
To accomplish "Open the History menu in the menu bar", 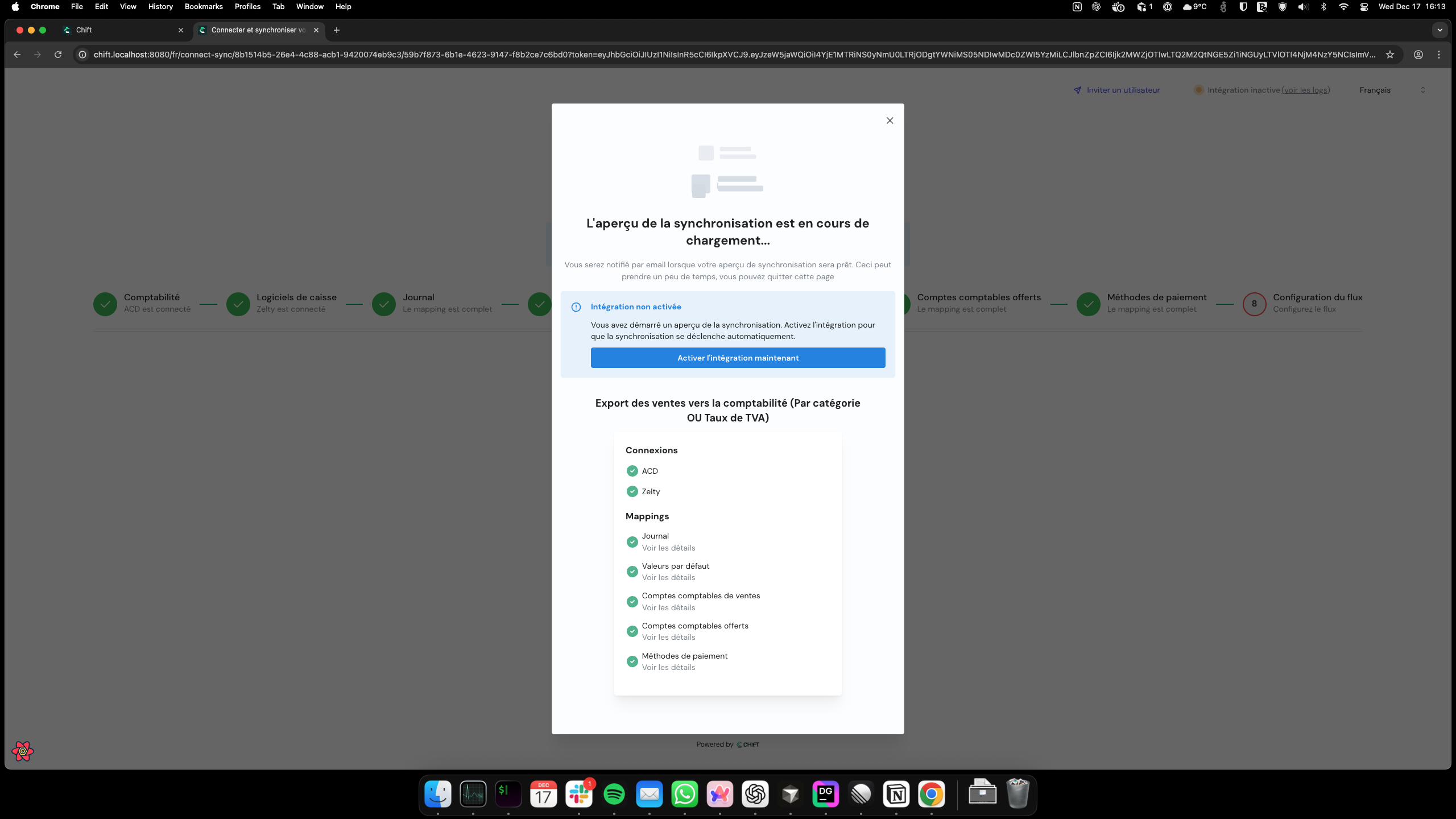I will tap(160, 6).
